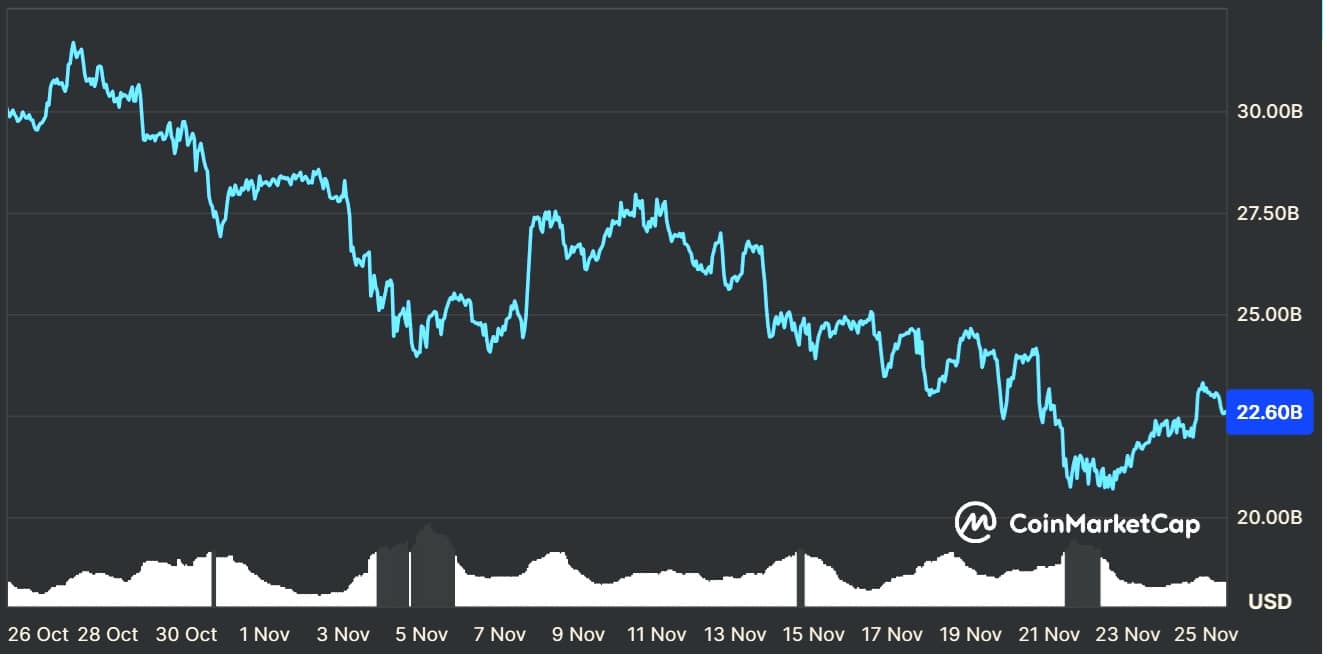1323x654 pixels.
Task: Select the 26 Oct date marker
Action: coord(37,634)
